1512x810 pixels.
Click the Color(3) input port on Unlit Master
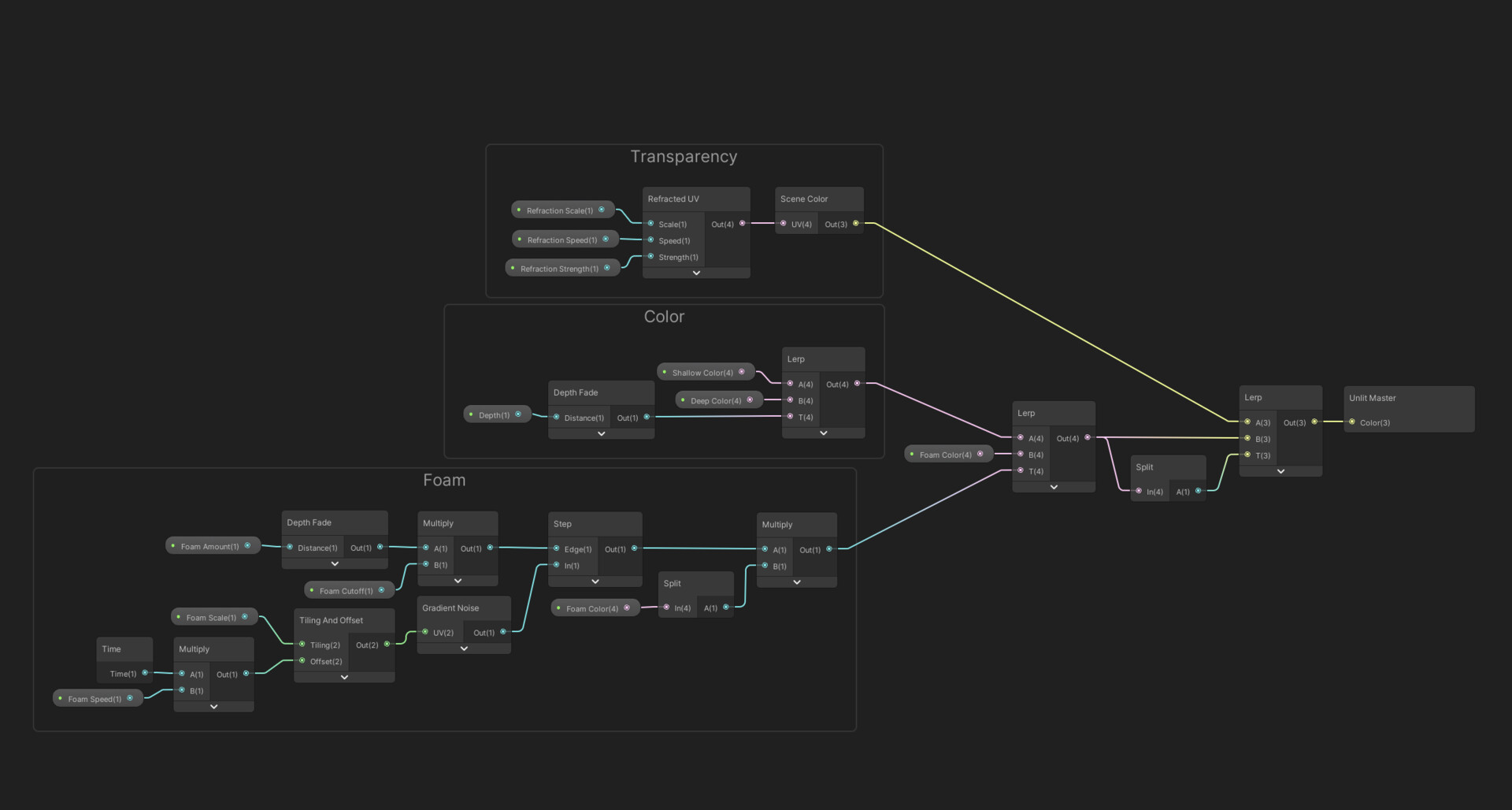tap(1352, 422)
